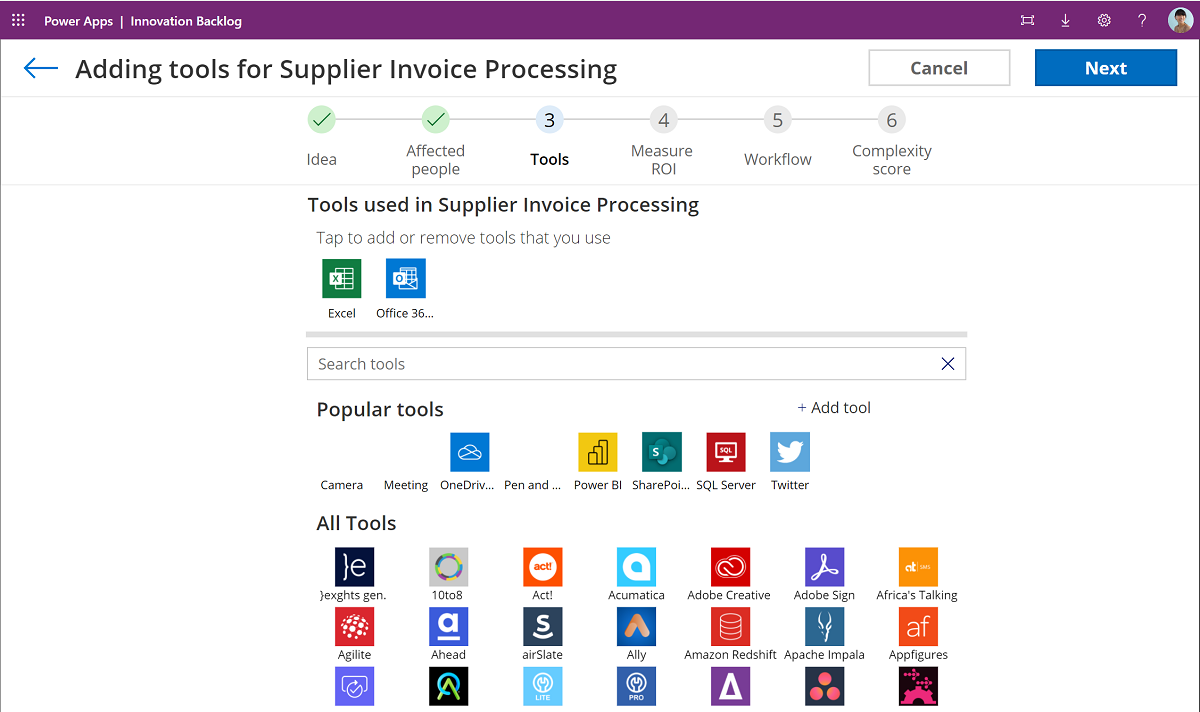The height and width of the screenshot is (712, 1200).
Task: Select the light blue LITE tool icon
Action: pos(543,687)
